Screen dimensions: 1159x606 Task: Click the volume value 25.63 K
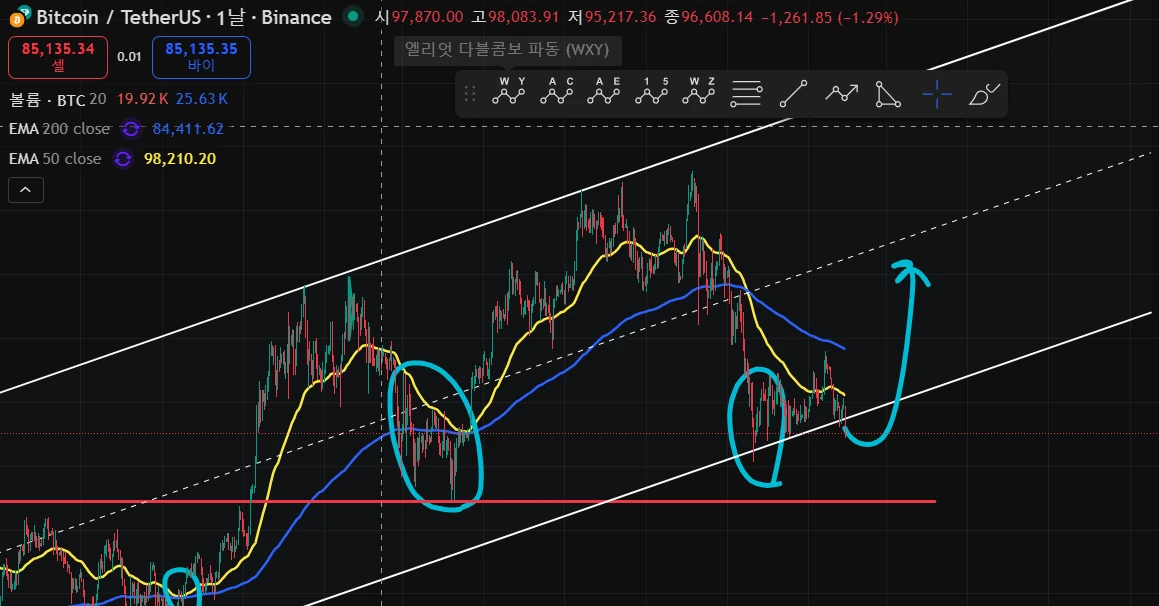(201, 99)
